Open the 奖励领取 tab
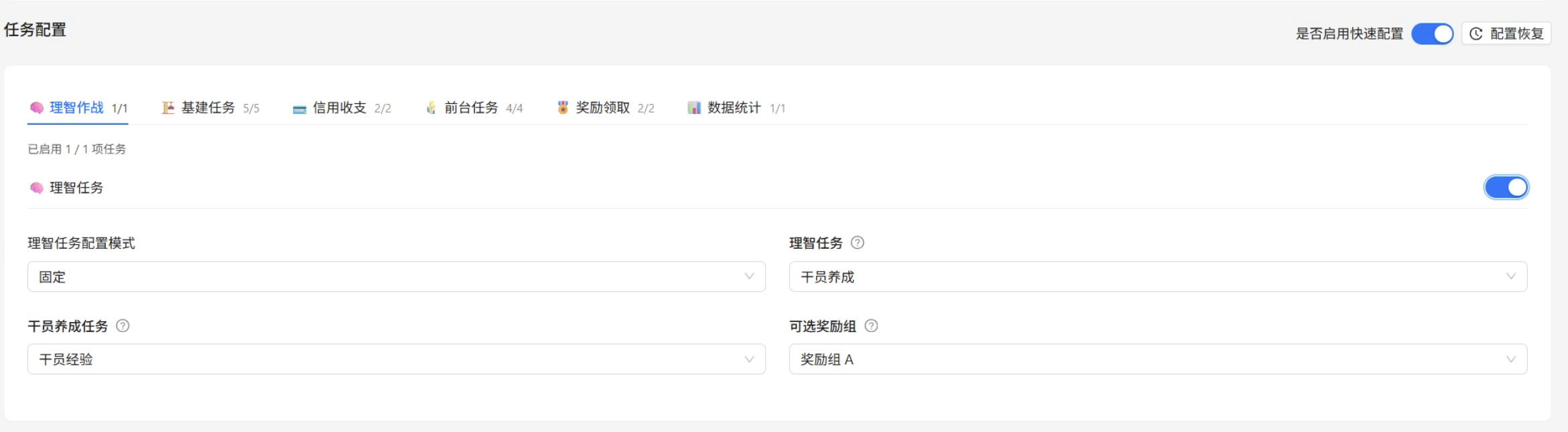Viewport: 1568px width, 432px height. pos(606,108)
